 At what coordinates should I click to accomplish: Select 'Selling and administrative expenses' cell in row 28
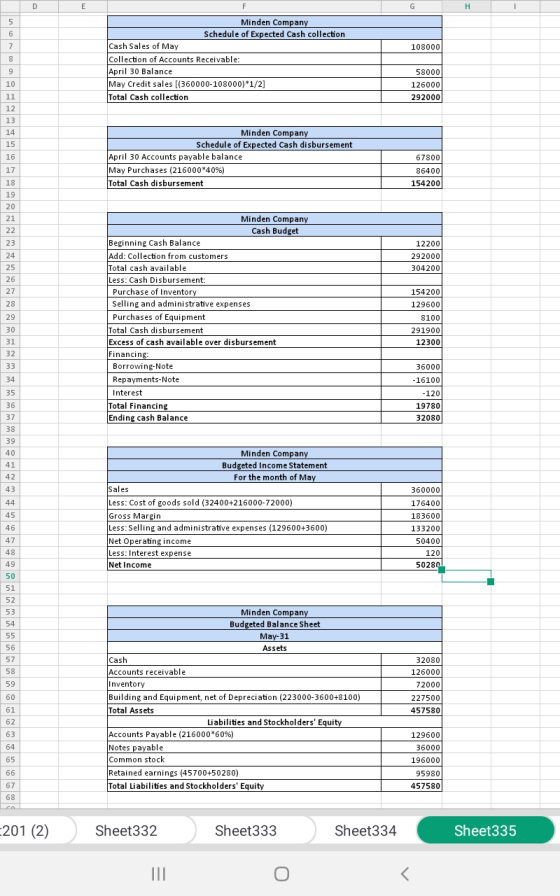tap(244, 304)
